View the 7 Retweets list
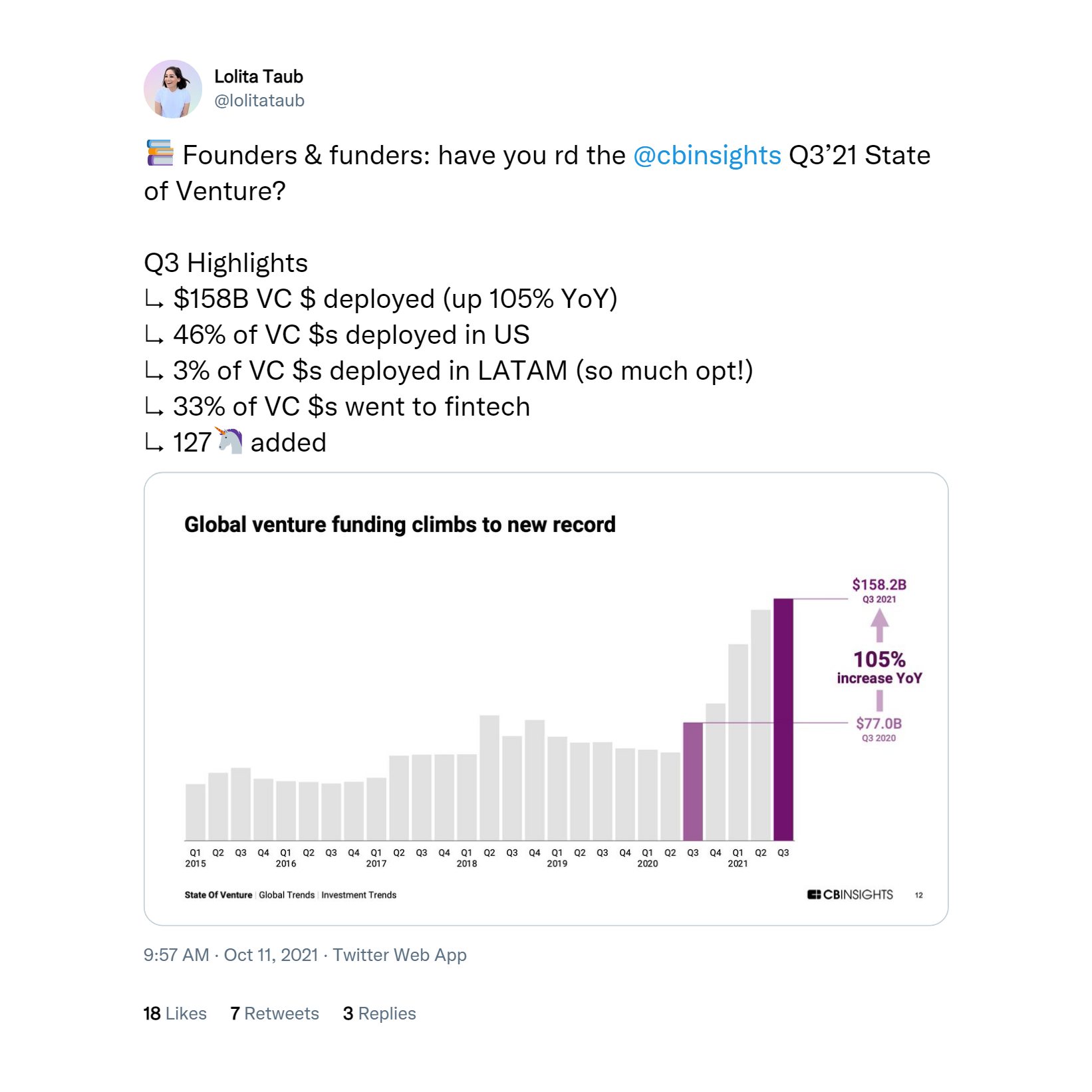 275,1014
